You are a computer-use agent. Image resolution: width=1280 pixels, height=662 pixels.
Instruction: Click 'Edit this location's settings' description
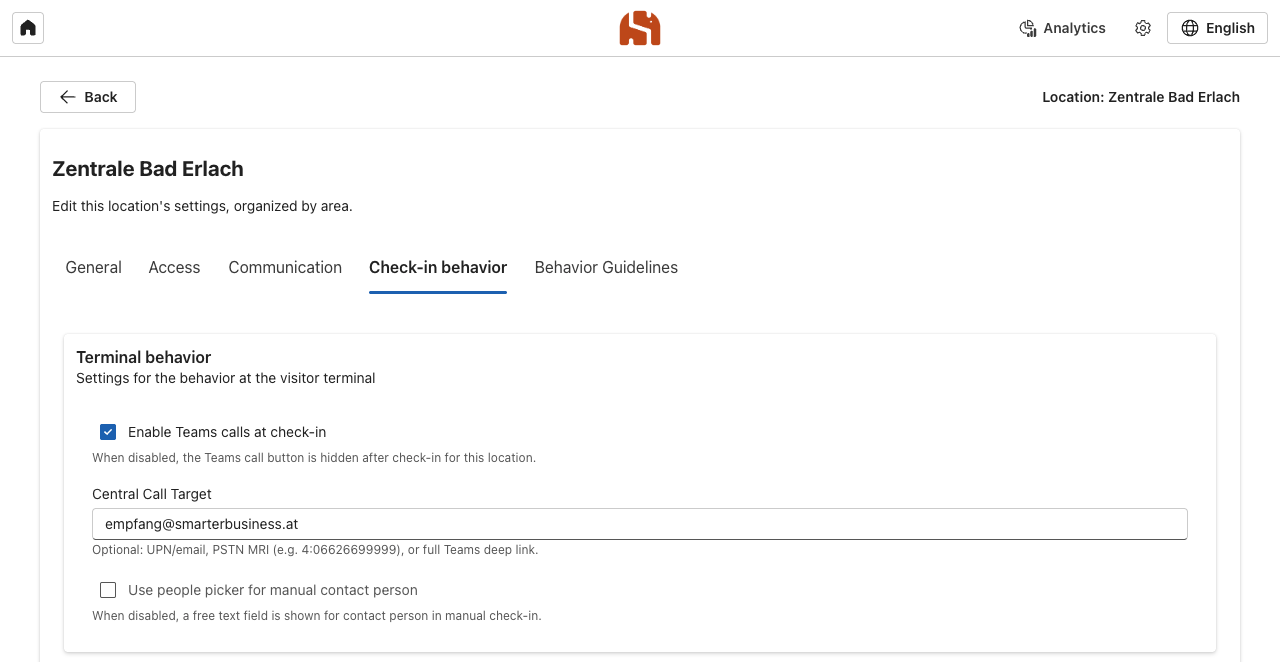[x=202, y=206]
